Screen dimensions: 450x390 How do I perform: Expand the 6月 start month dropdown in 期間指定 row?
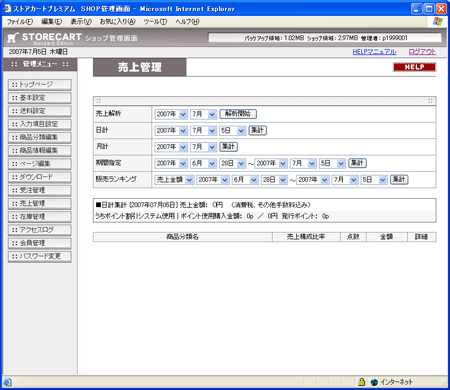tap(204, 163)
